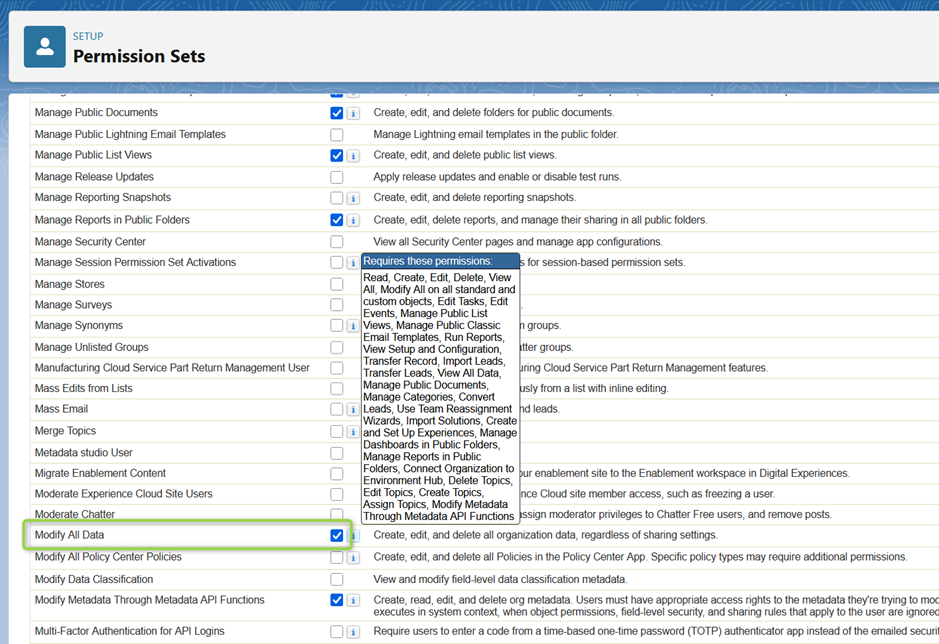This screenshot has height=644, width=939.
Task: Disable the Manage Public Documents checkbox
Action: (x=337, y=113)
